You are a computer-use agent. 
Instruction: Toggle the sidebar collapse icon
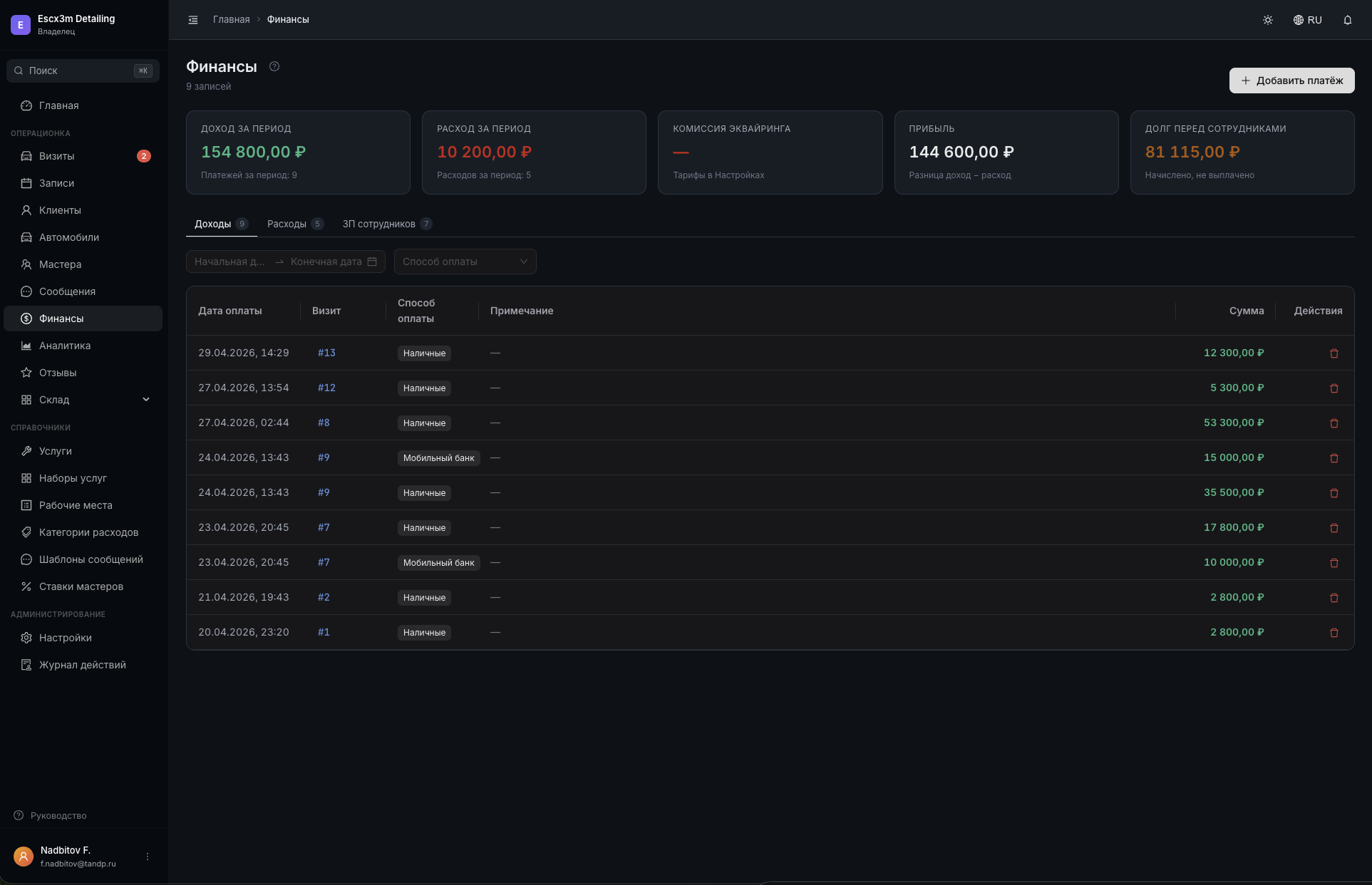193,20
